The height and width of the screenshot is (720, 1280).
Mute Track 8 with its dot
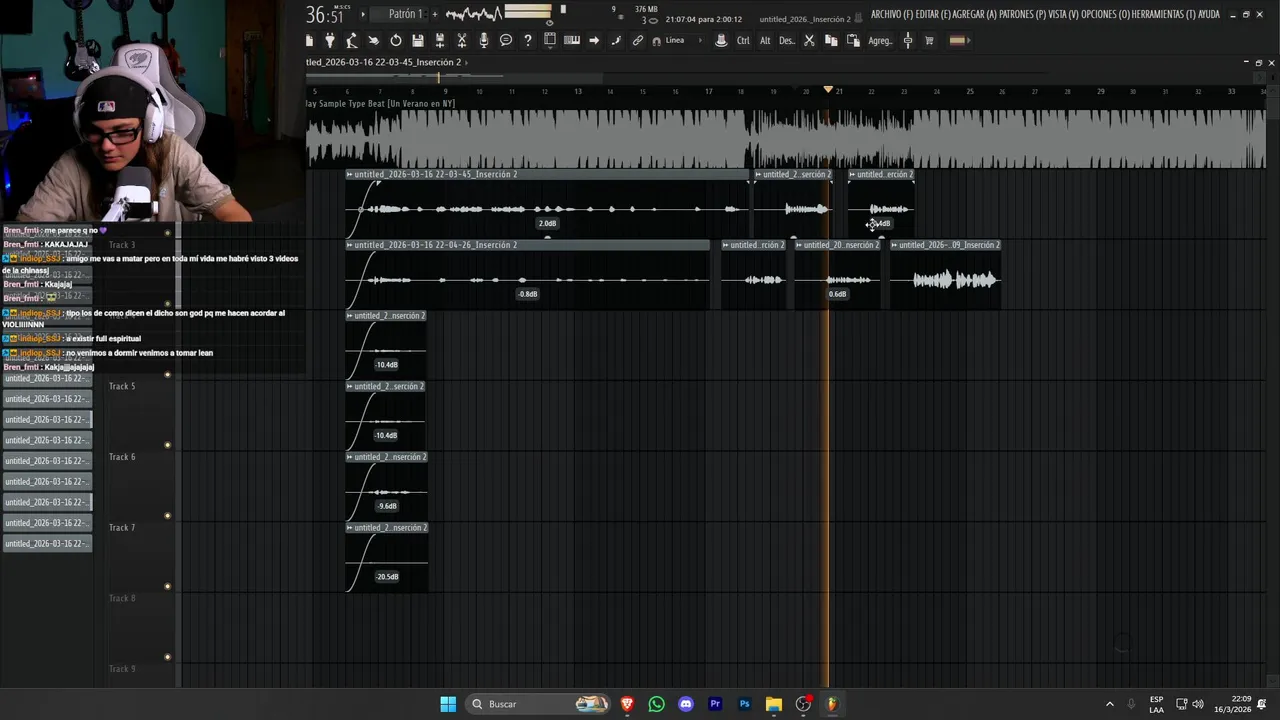[x=168, y=657]
